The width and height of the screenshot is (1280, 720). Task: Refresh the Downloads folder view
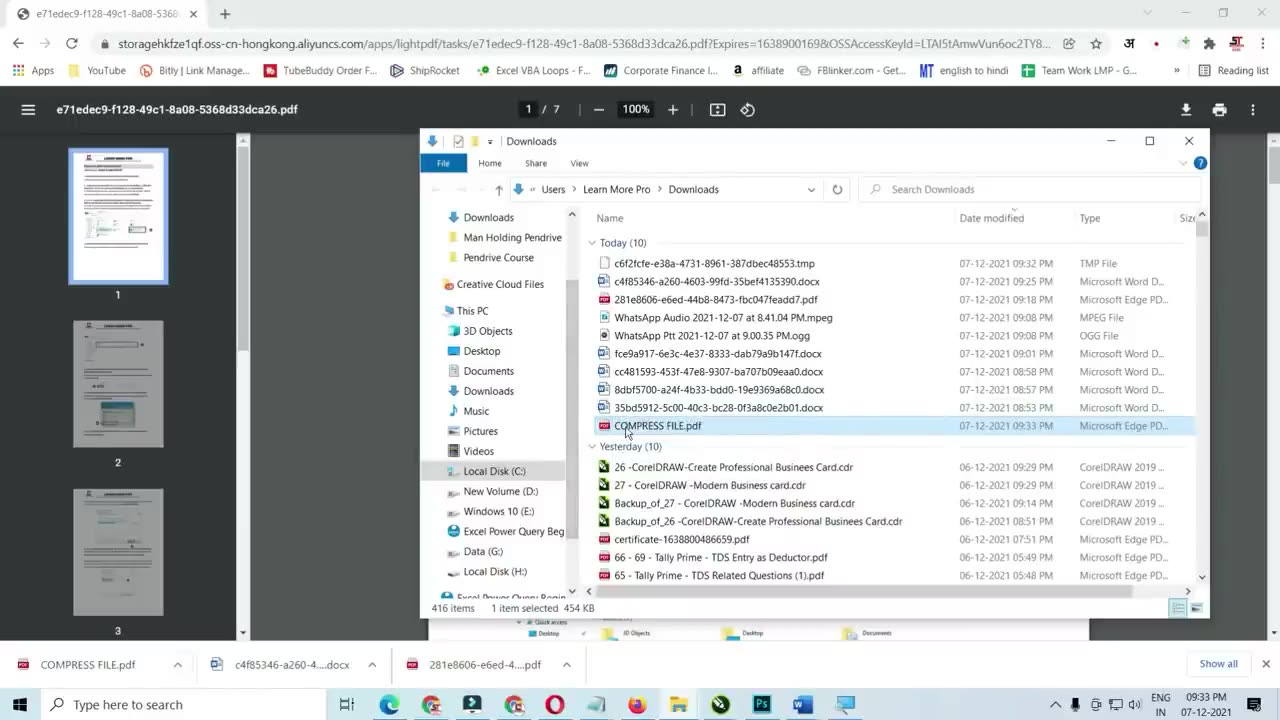pos(837,189)
